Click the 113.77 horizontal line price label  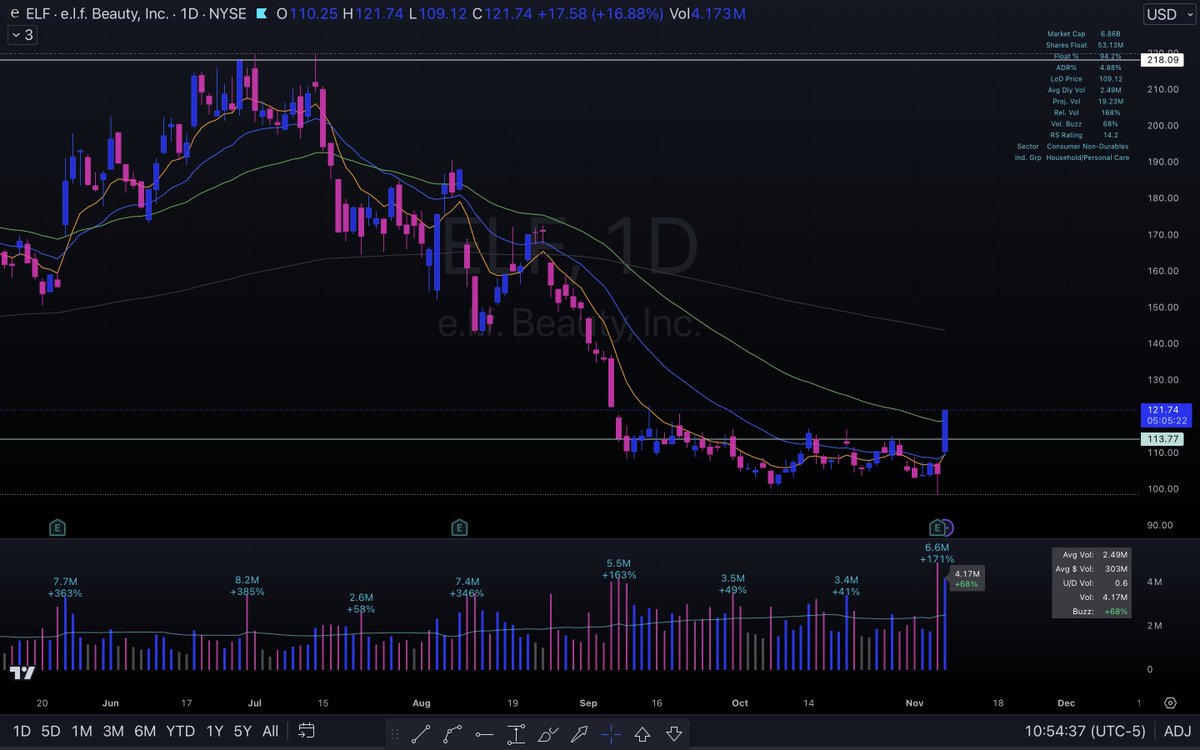1164,439
